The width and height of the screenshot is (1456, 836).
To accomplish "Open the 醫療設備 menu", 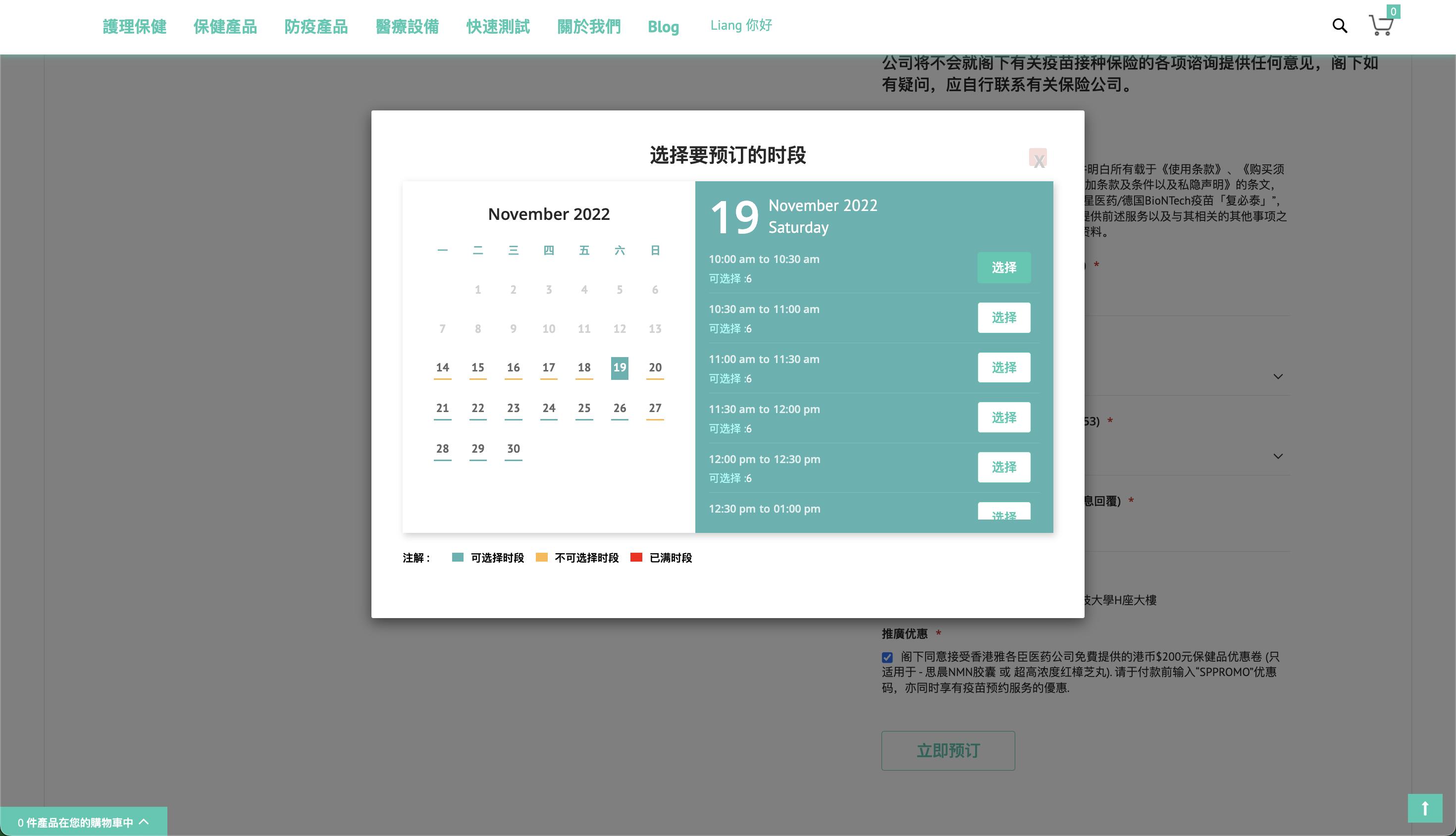I will coord(407,27).
